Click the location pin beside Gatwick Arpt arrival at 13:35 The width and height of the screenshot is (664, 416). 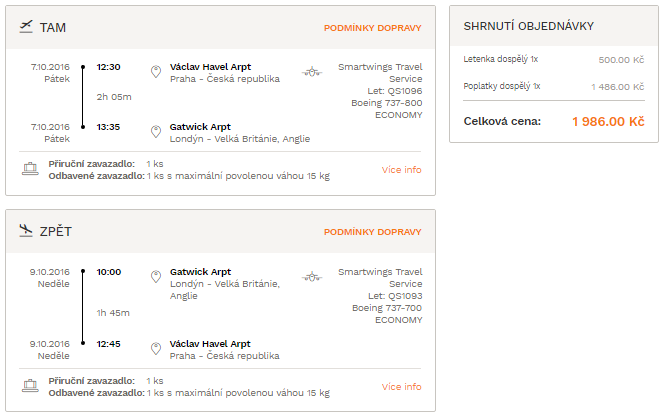point(156,132)
